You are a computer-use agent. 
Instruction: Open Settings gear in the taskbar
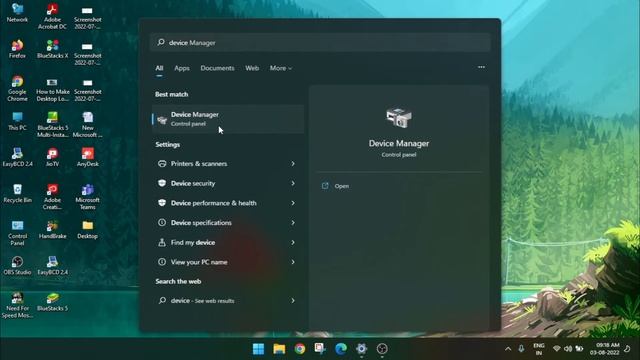point(361,349)
